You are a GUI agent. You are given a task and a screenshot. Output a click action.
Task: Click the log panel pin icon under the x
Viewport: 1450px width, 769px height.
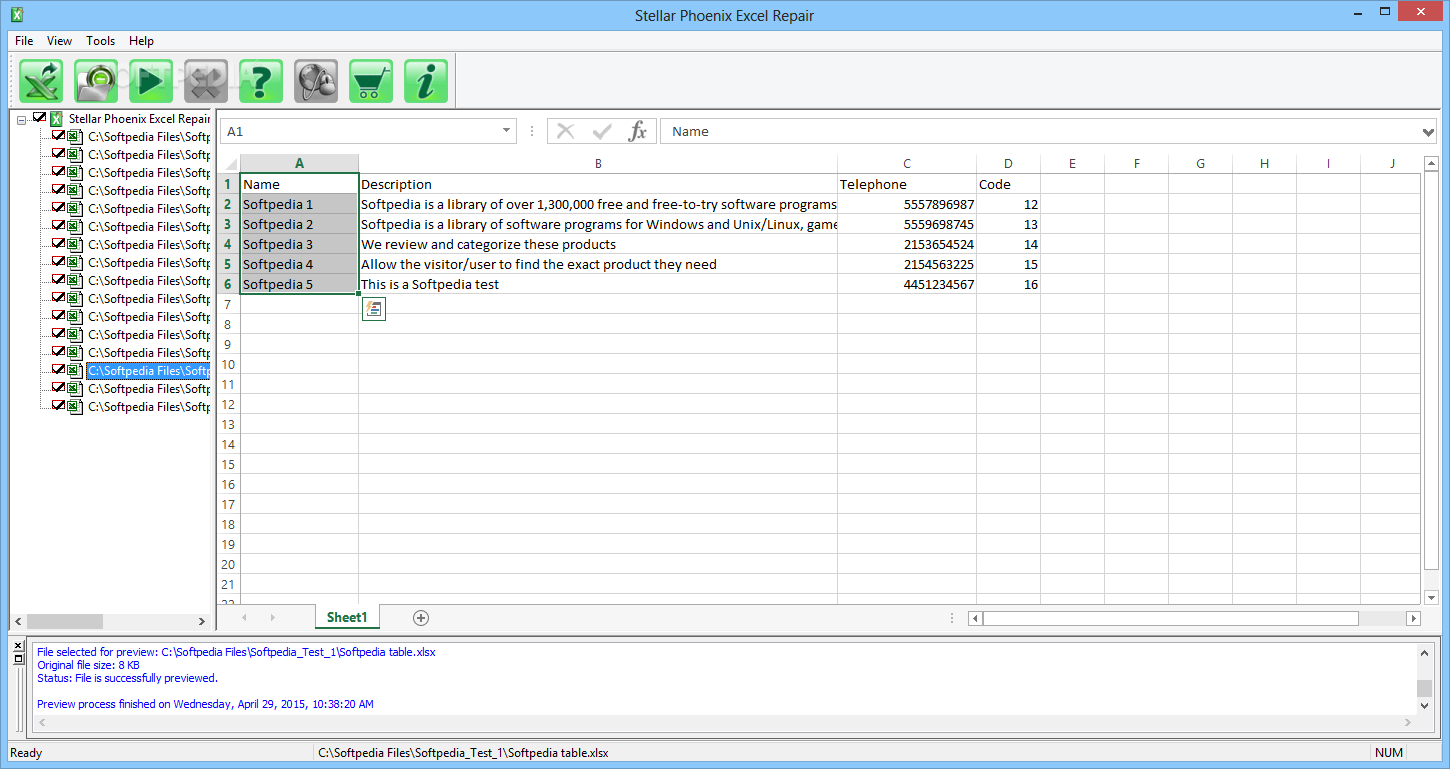pyautogui.click(x=18, y=658)
